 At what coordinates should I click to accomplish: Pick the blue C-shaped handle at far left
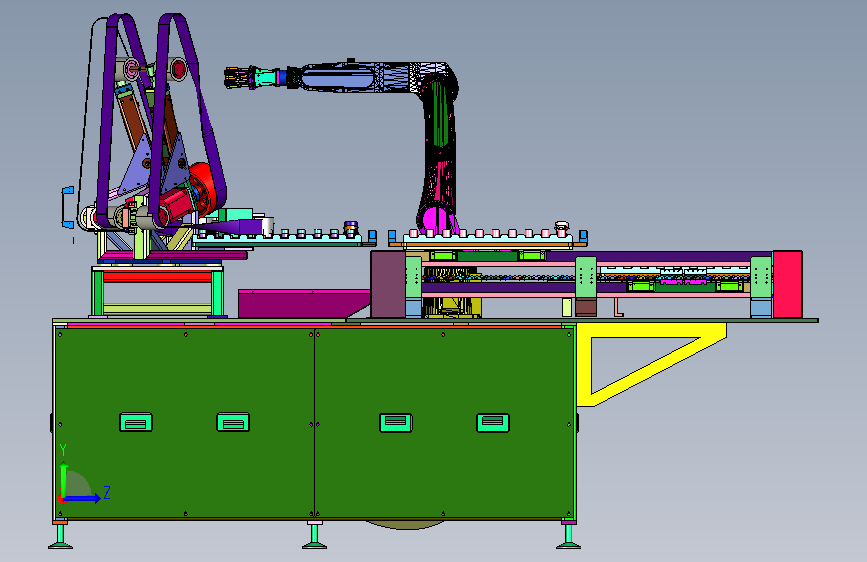(x=67, y=207)
